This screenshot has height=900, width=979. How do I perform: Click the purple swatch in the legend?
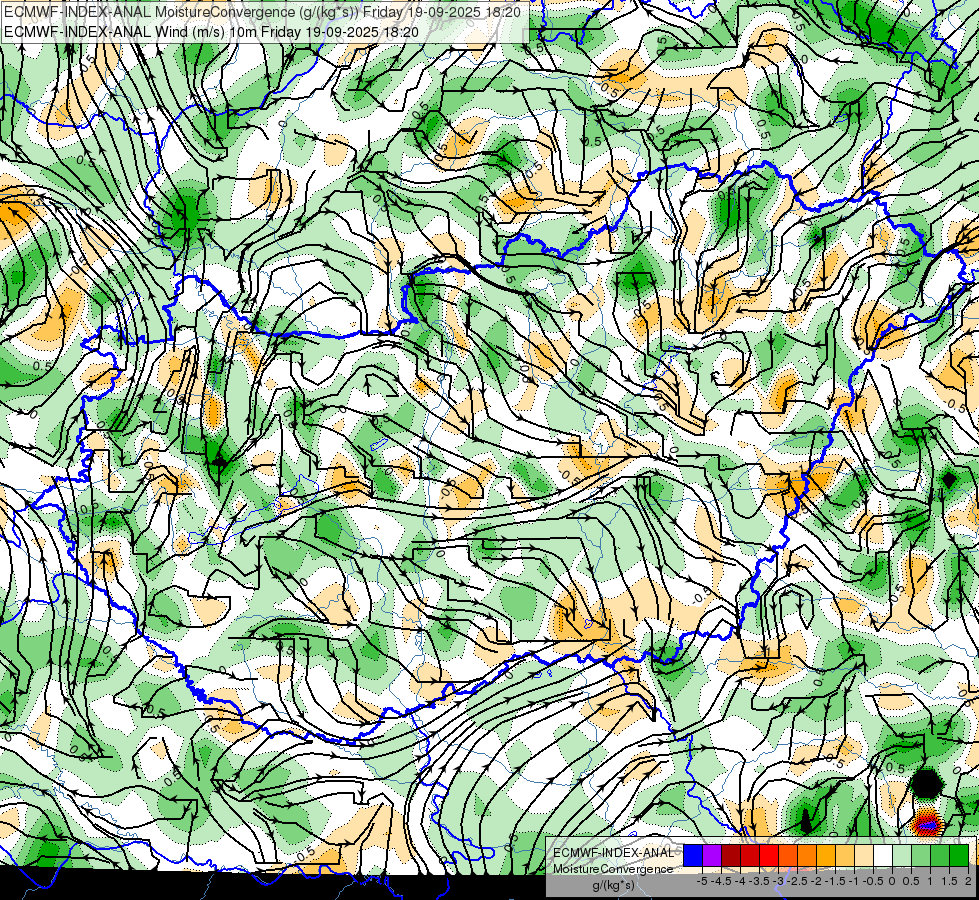712,855
